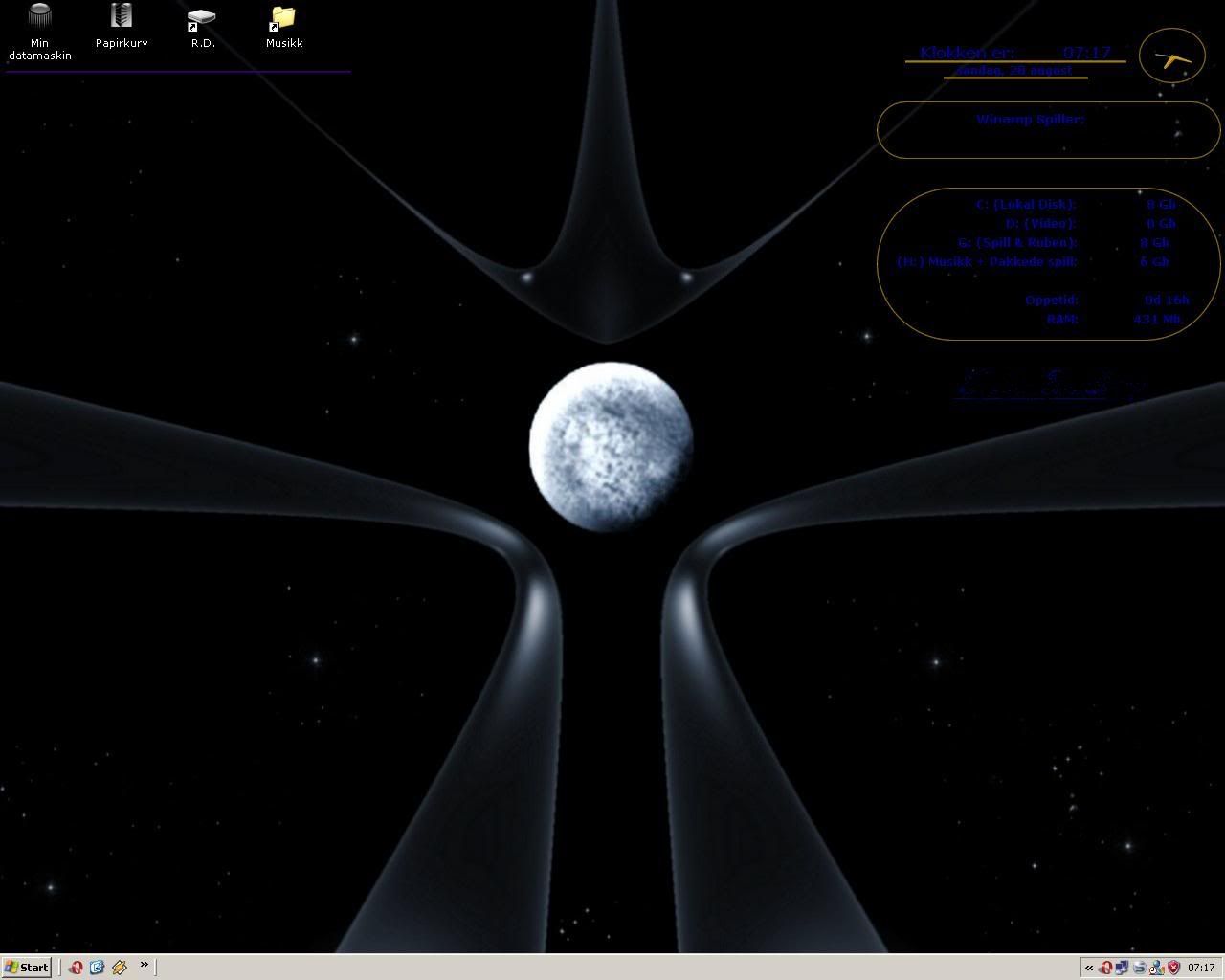Click '(H:) Musikk + Pakkede spill:' label
Viewport: 1225px width, 980px height.
point(987,261)
